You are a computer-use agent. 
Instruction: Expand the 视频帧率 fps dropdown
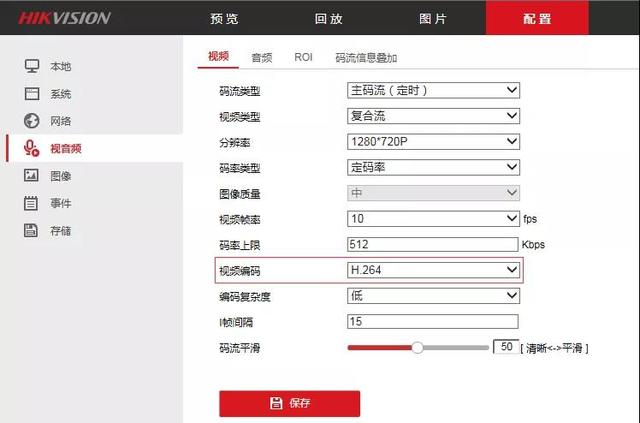tap(433, 218)
